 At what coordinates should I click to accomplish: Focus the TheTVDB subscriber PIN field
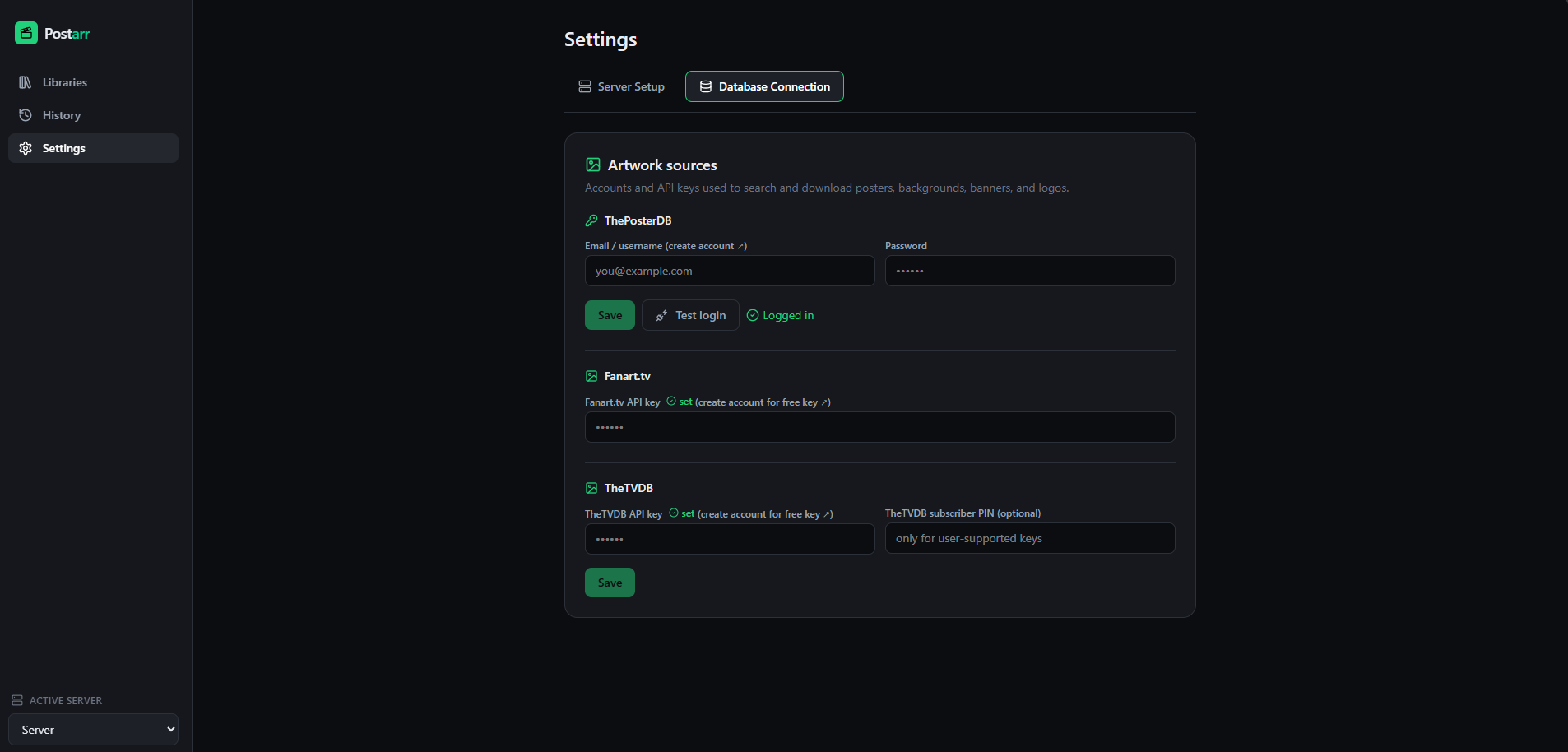[1030, 538]
